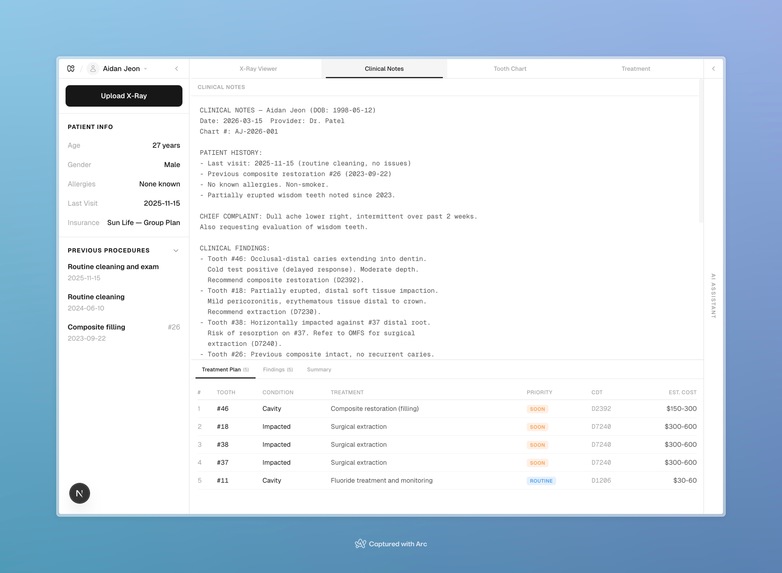Click the $150-300 cost value
This screenshot has width=782, height=573.
tap(681, 408)
